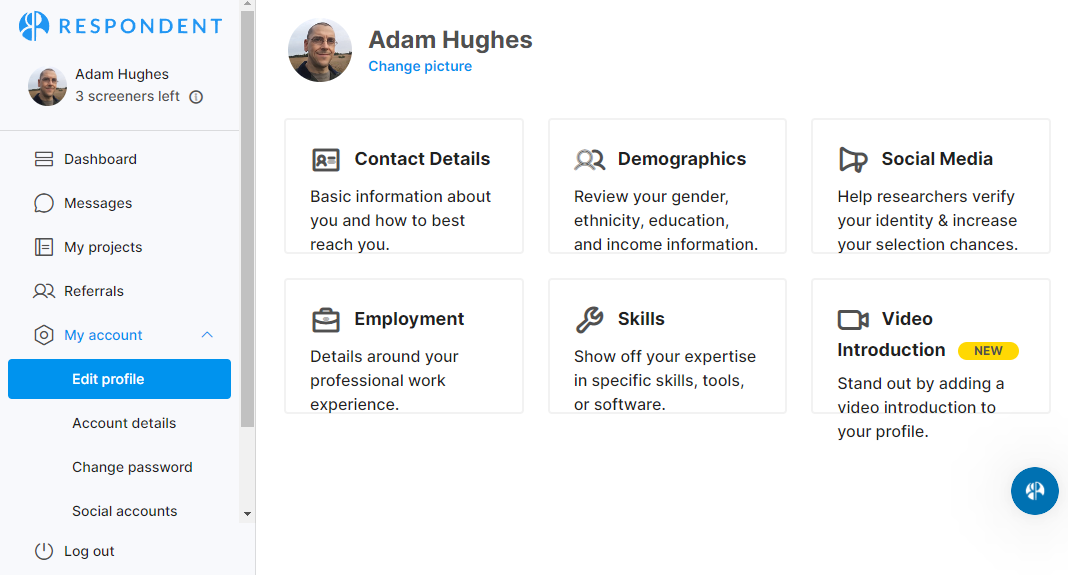Image resolution: width=1068 pixels, height=575 pixels.
Task: Click Adam Hughes' large profile photo
Action: 320,50
